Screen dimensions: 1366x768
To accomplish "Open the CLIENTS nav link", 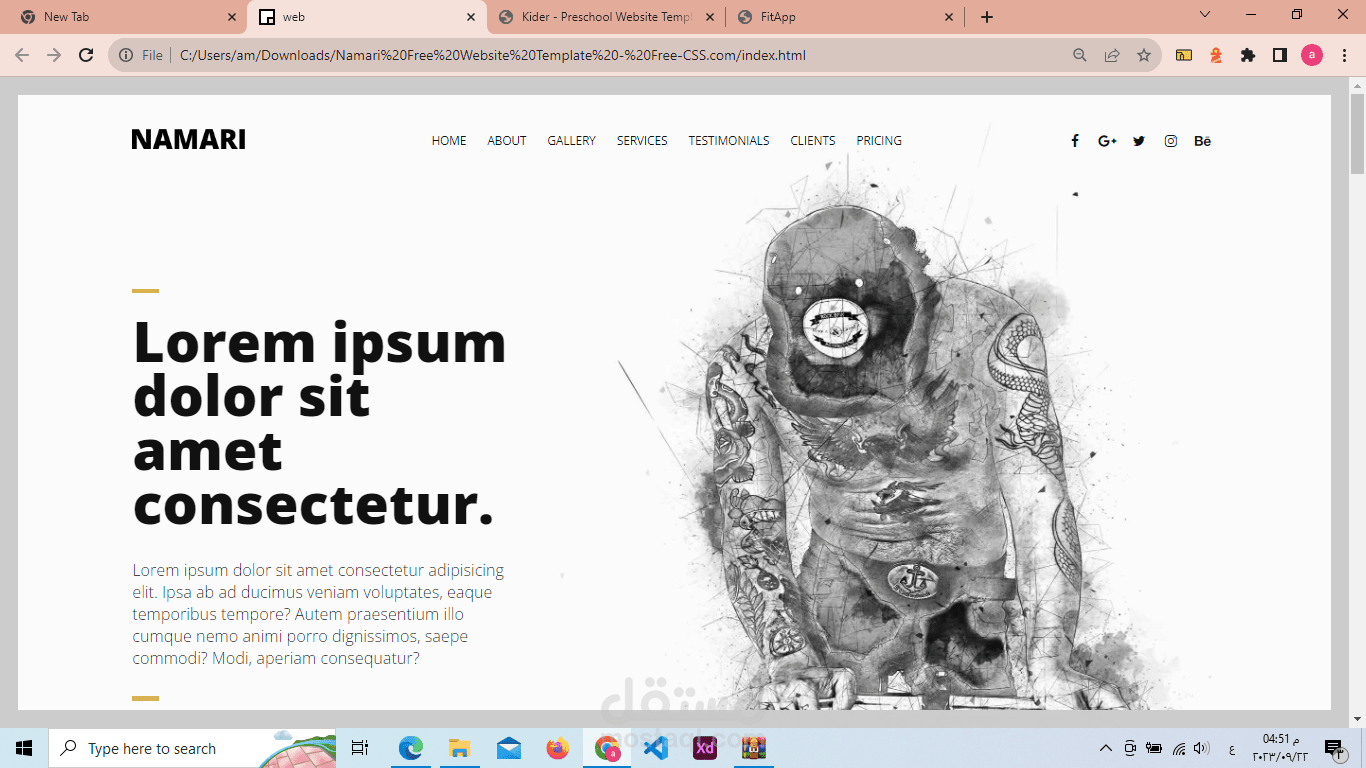I will (x=813, y=141).
